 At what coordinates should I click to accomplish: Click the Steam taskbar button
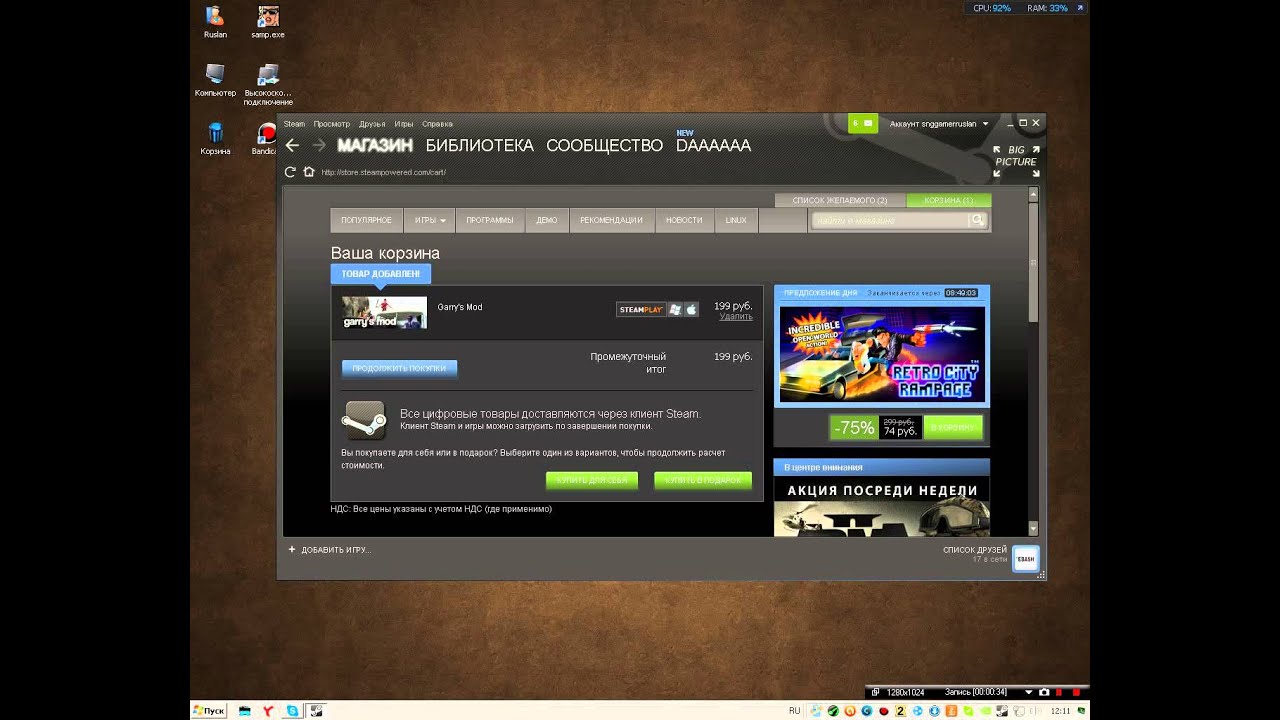coord(316,711)
